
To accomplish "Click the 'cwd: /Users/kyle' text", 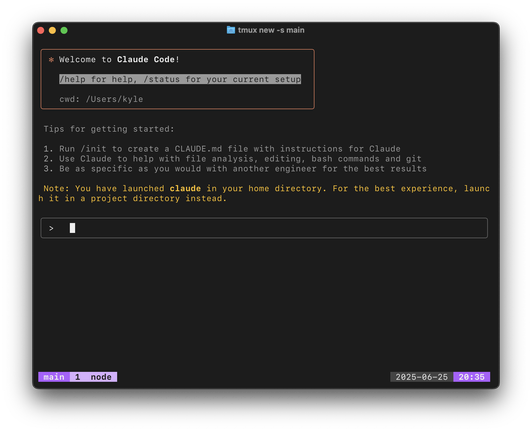I will pyautogui.click(x=101, y=99).
